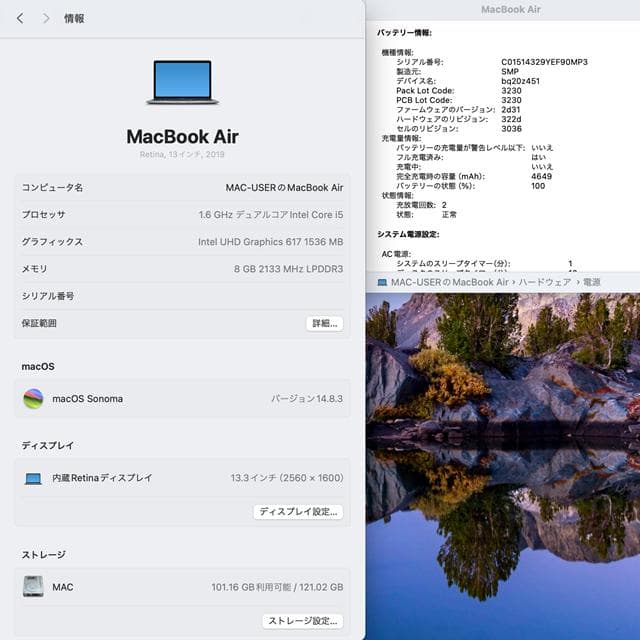Click the フル充電済み: label

(420, 157)
